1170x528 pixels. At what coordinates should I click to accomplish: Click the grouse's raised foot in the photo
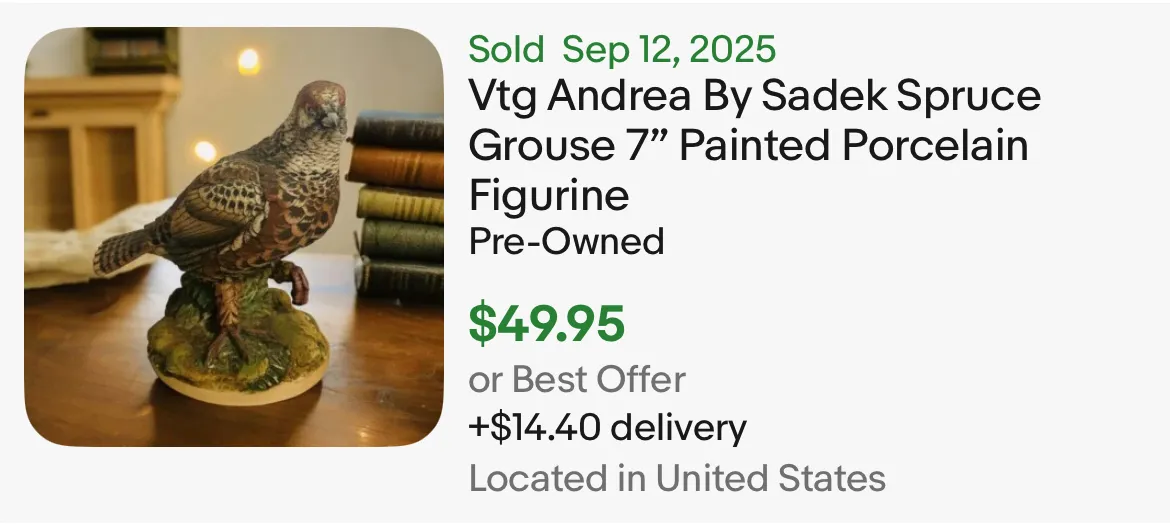pos(296,287)
